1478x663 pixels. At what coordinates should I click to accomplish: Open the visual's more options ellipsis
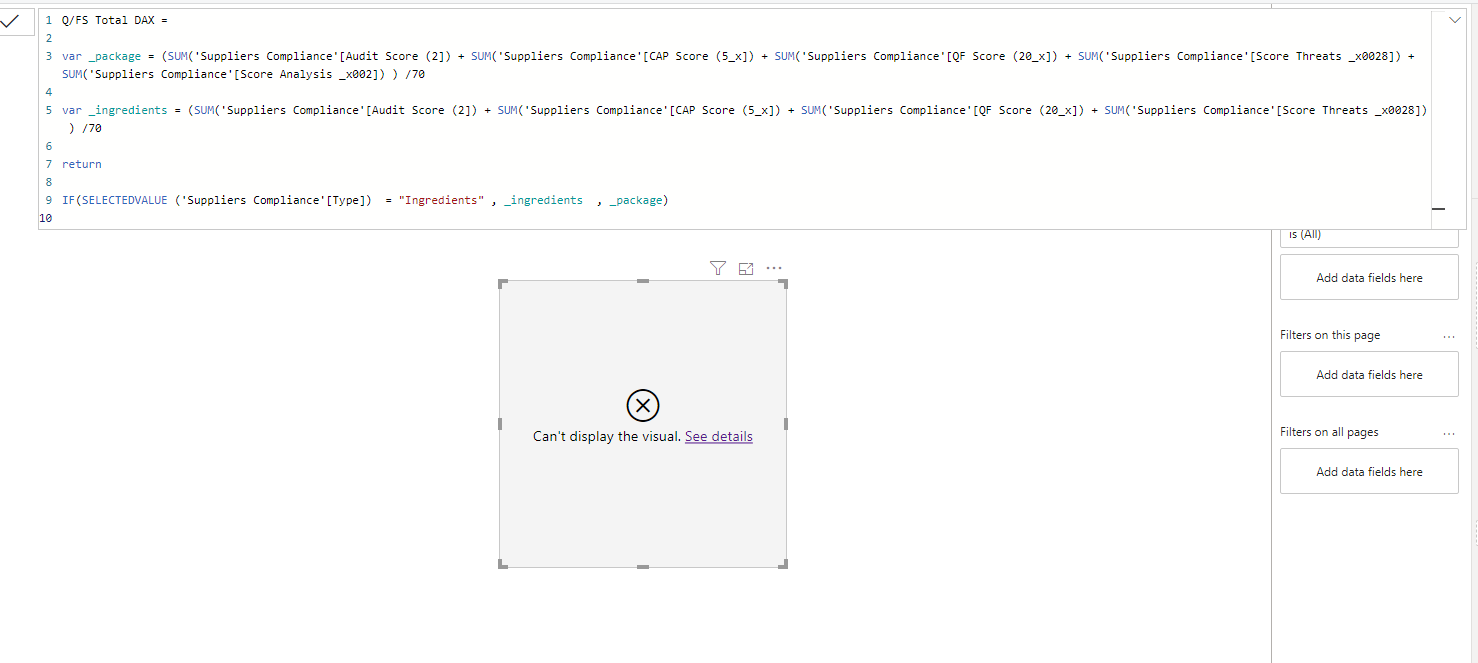pyautogui.click(x=774, y=268)
